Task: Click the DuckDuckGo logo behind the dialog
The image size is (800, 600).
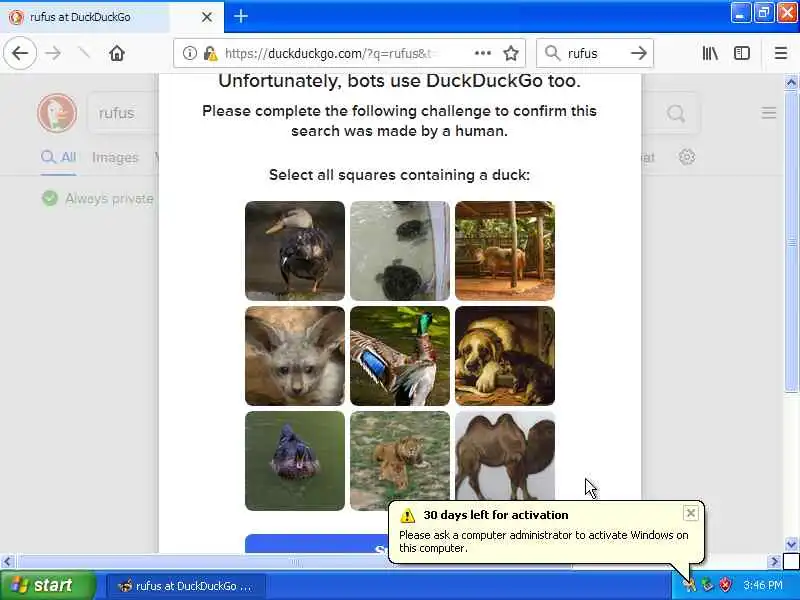Action: point(57,113)
